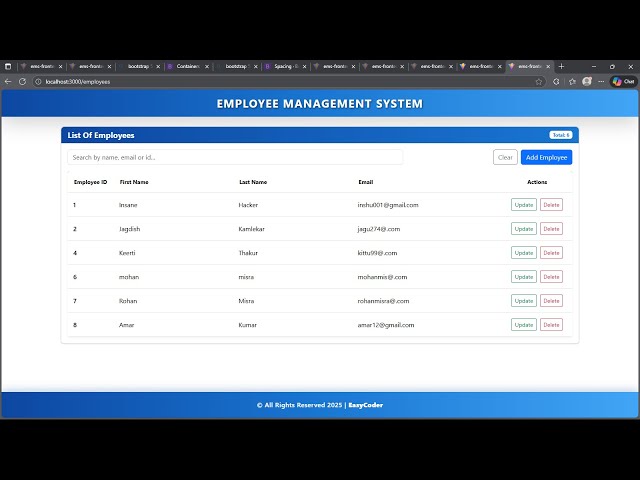Screen dimensions: 640x480
Task: Delete employee Jagdish Kamlekar
Action: [x=551, y=229]
